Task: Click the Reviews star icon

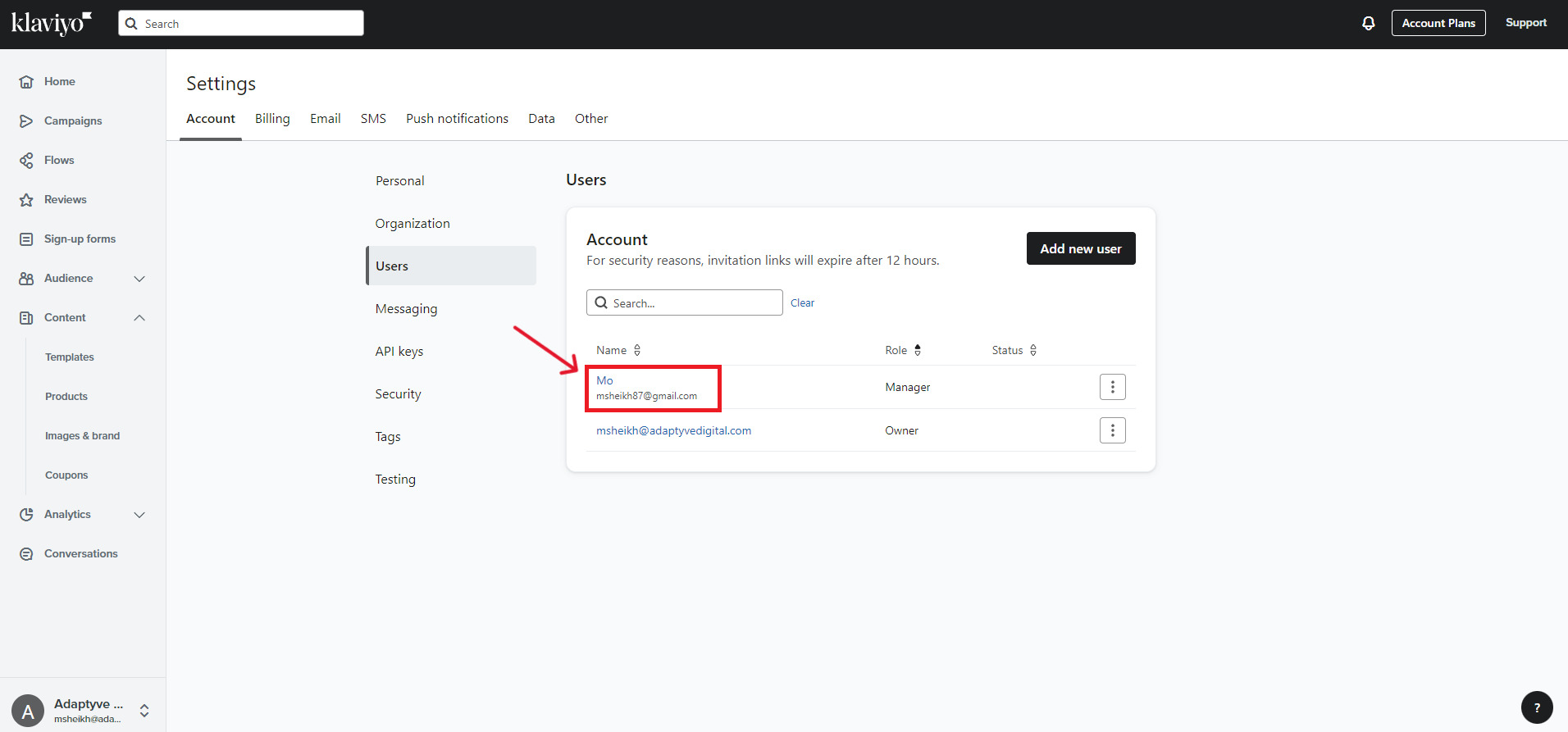Action: pyautogui.click(x=26, y=200)
